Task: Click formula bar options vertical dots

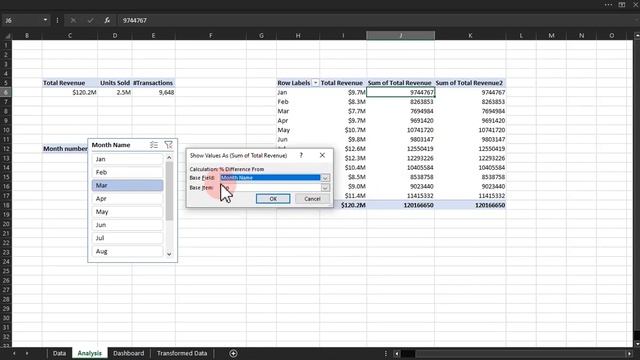Action: [57, 20]
